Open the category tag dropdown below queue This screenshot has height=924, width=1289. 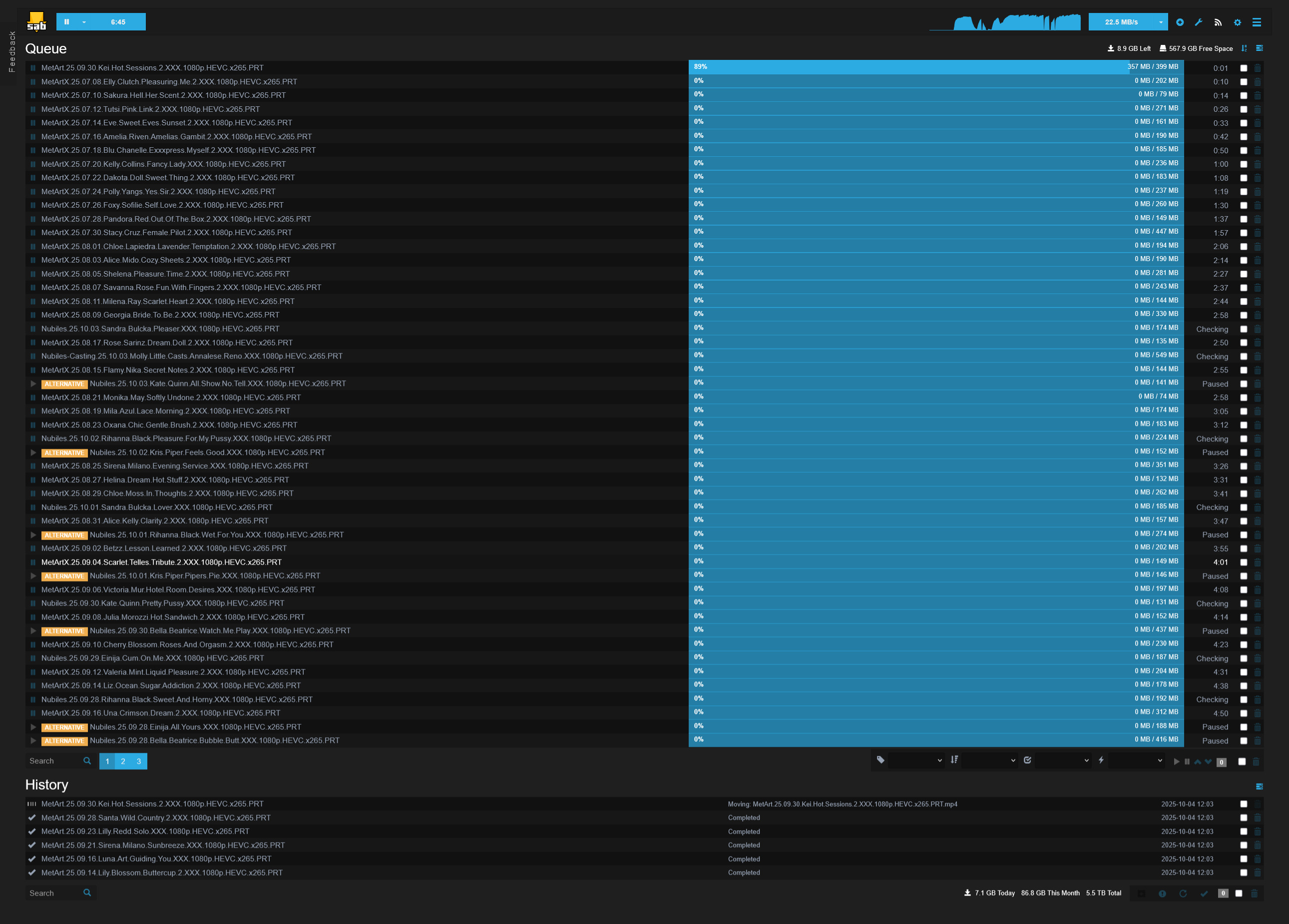pos(915,760)
